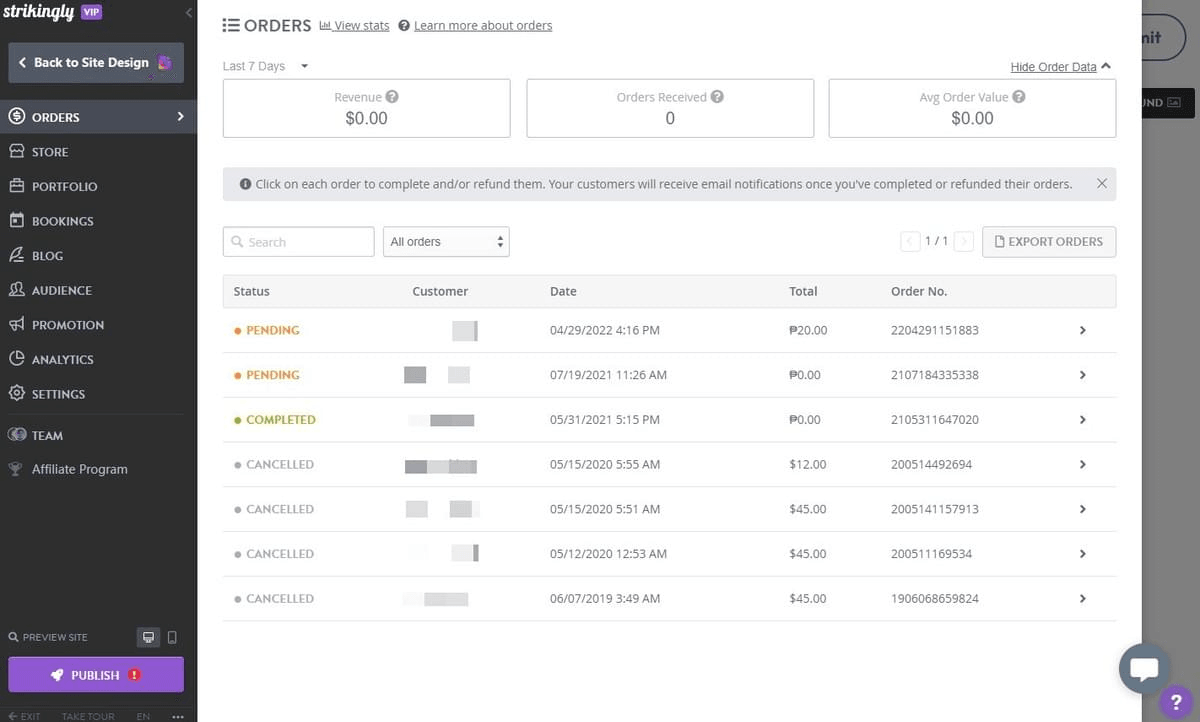The height and width of the screenshot is (722, 1200).
Task: Expand order 2204291151883 details
Action: [x=1082, y=330]
